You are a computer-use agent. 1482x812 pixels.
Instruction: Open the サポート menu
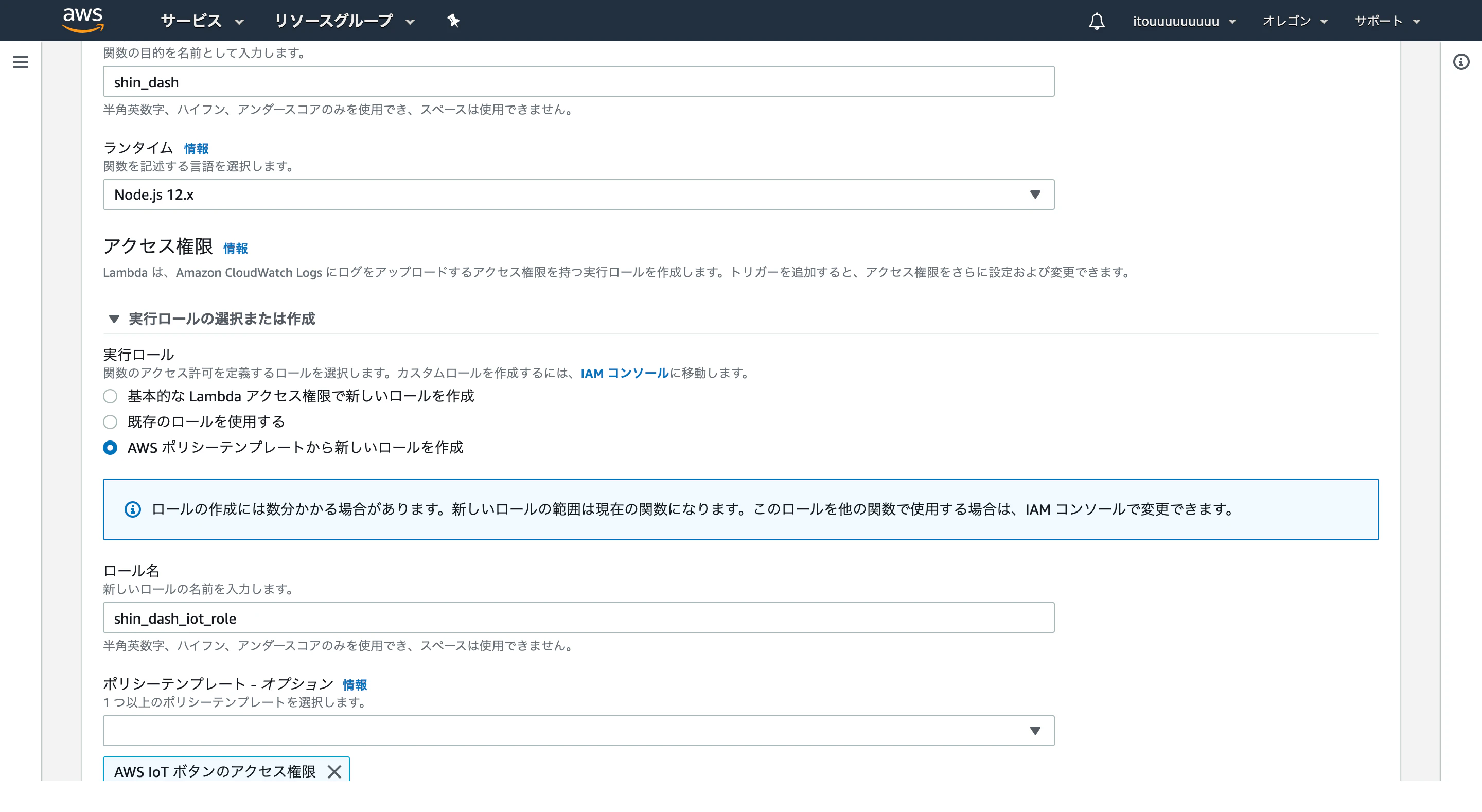tap(1387, 21)
